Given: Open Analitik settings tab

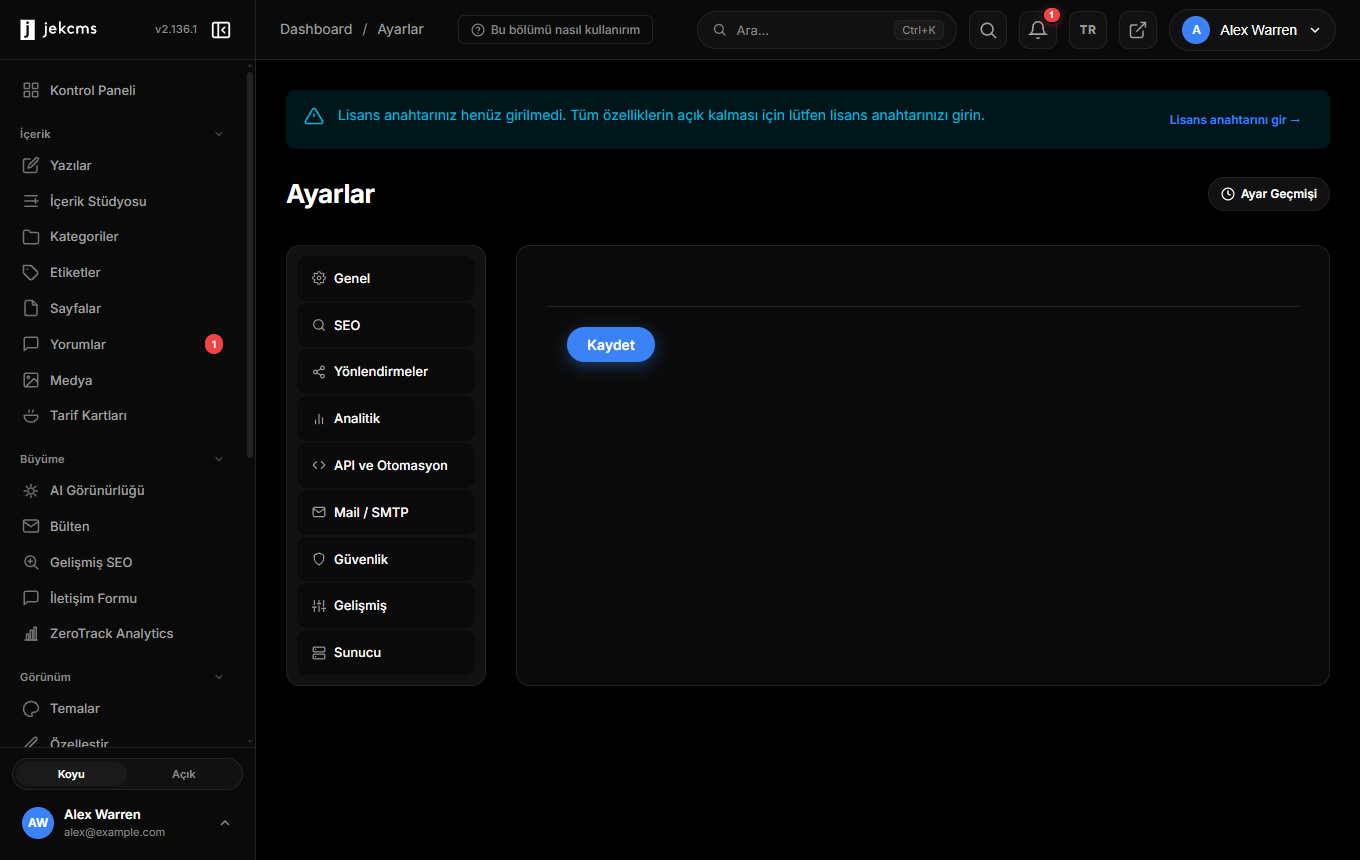Looking at the screenshot, I should click(x=386, y=418).
